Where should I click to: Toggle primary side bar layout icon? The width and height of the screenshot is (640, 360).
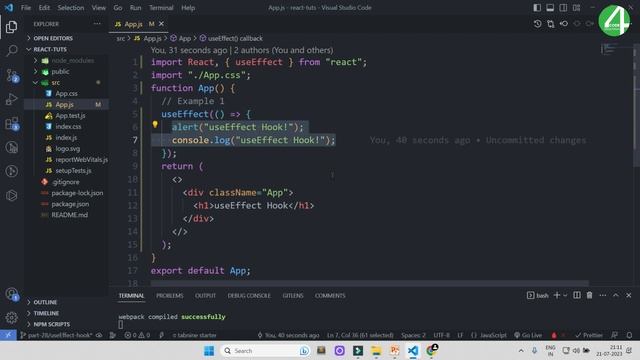click(x=537, y=8)
